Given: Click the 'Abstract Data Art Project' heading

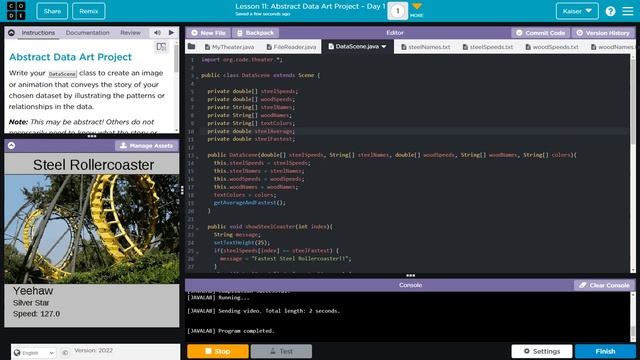Looking at the screenshot, I should click(x=70, y=57).
